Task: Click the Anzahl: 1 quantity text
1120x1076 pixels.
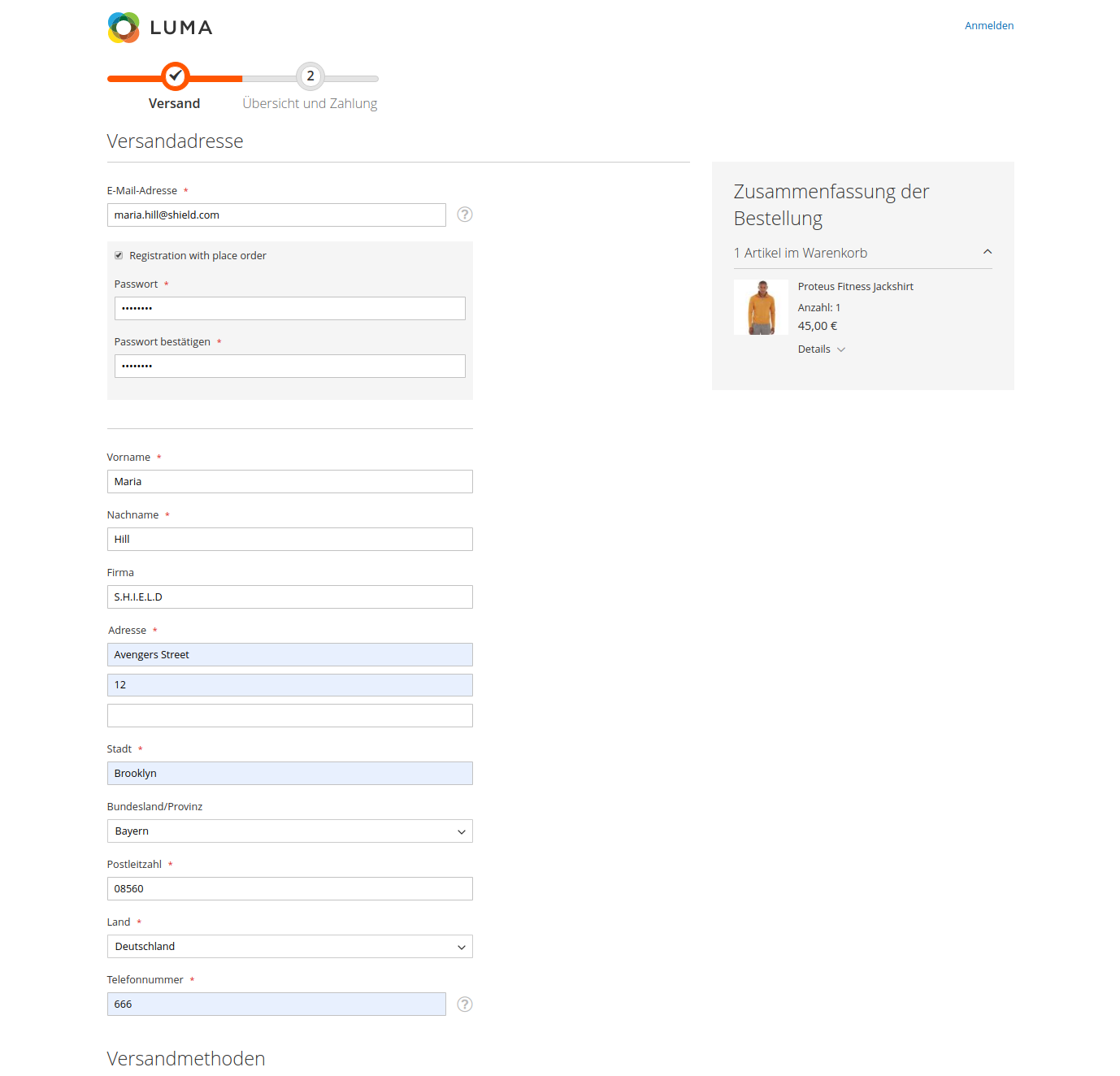Action: (819, 308)
